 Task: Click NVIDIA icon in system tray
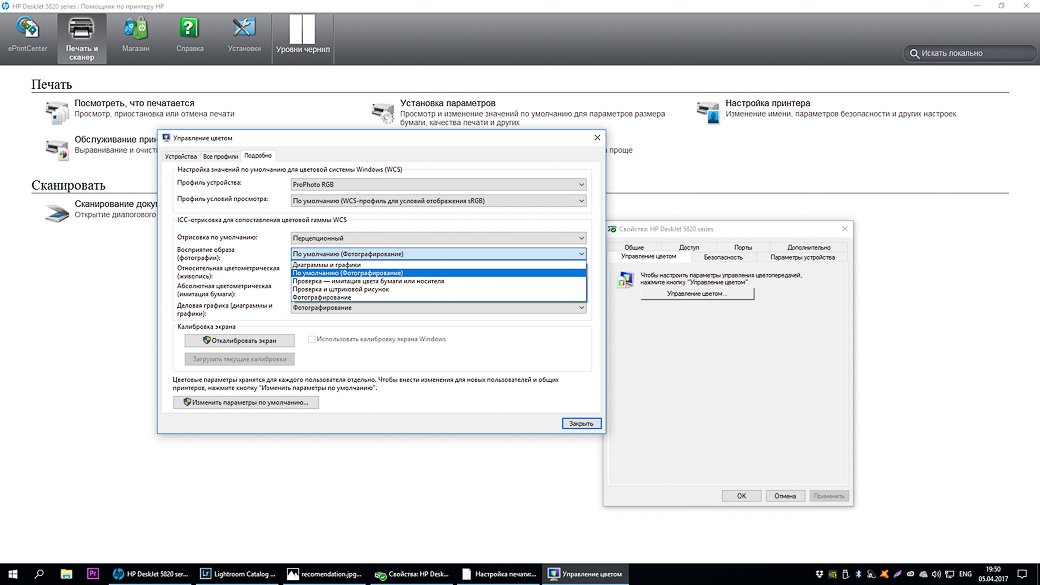[x=832, y=574]
